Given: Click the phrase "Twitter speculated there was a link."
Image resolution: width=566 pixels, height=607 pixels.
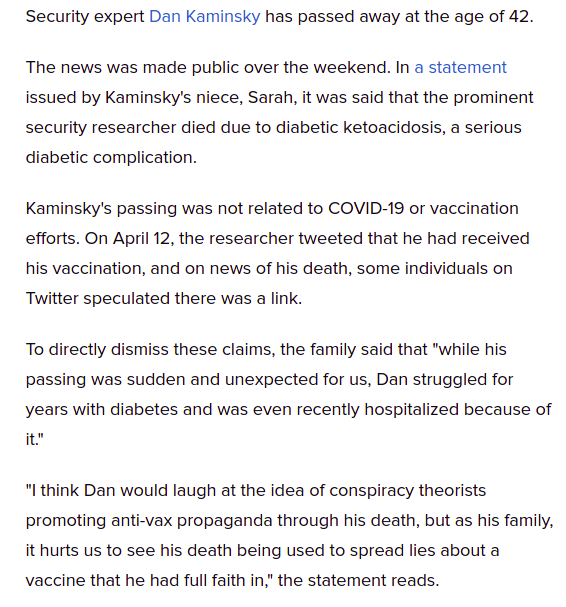Looking at the screenshot, I should coord(164,298).
